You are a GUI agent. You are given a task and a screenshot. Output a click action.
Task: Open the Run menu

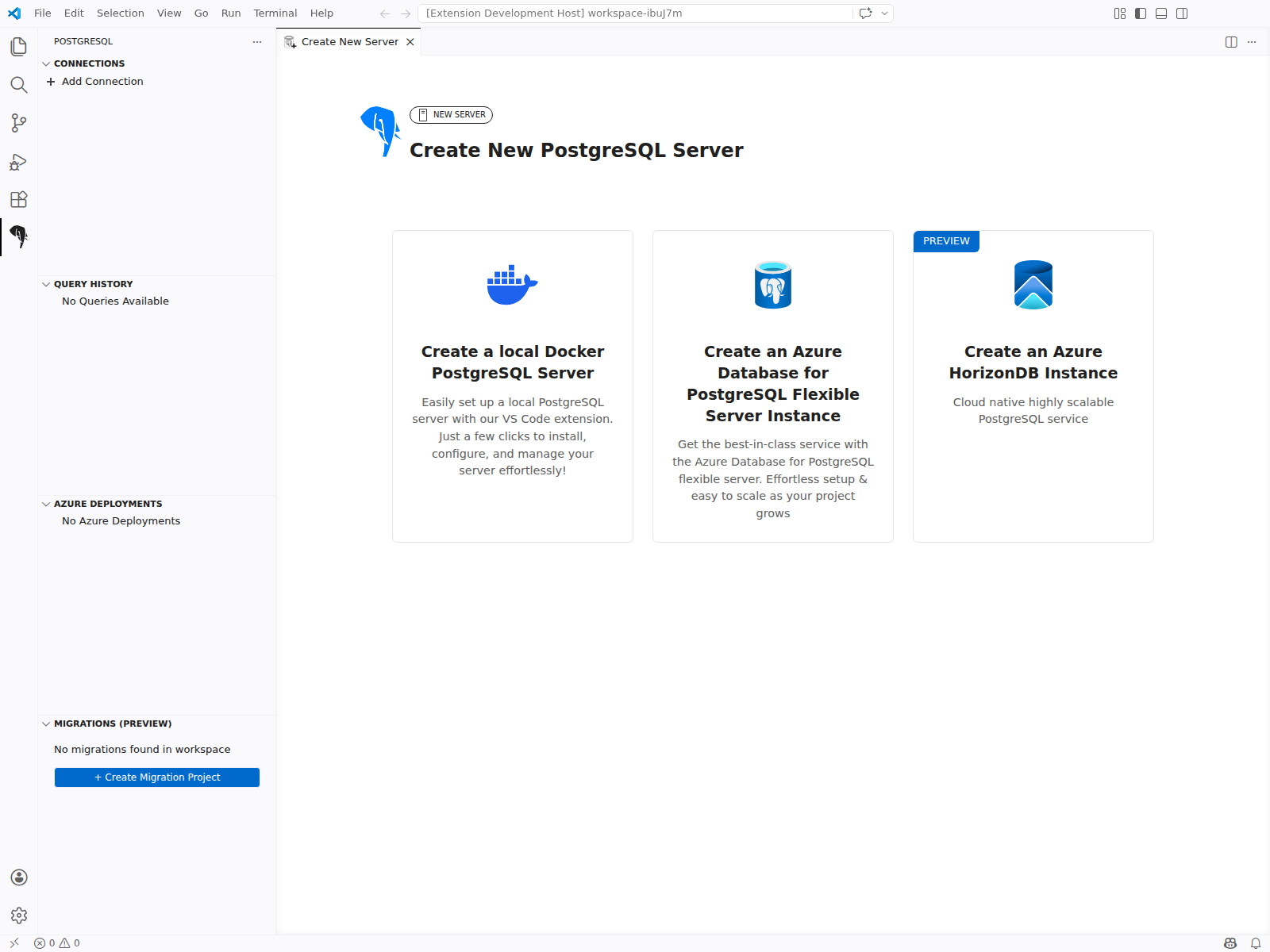click(x=231, y=13)
